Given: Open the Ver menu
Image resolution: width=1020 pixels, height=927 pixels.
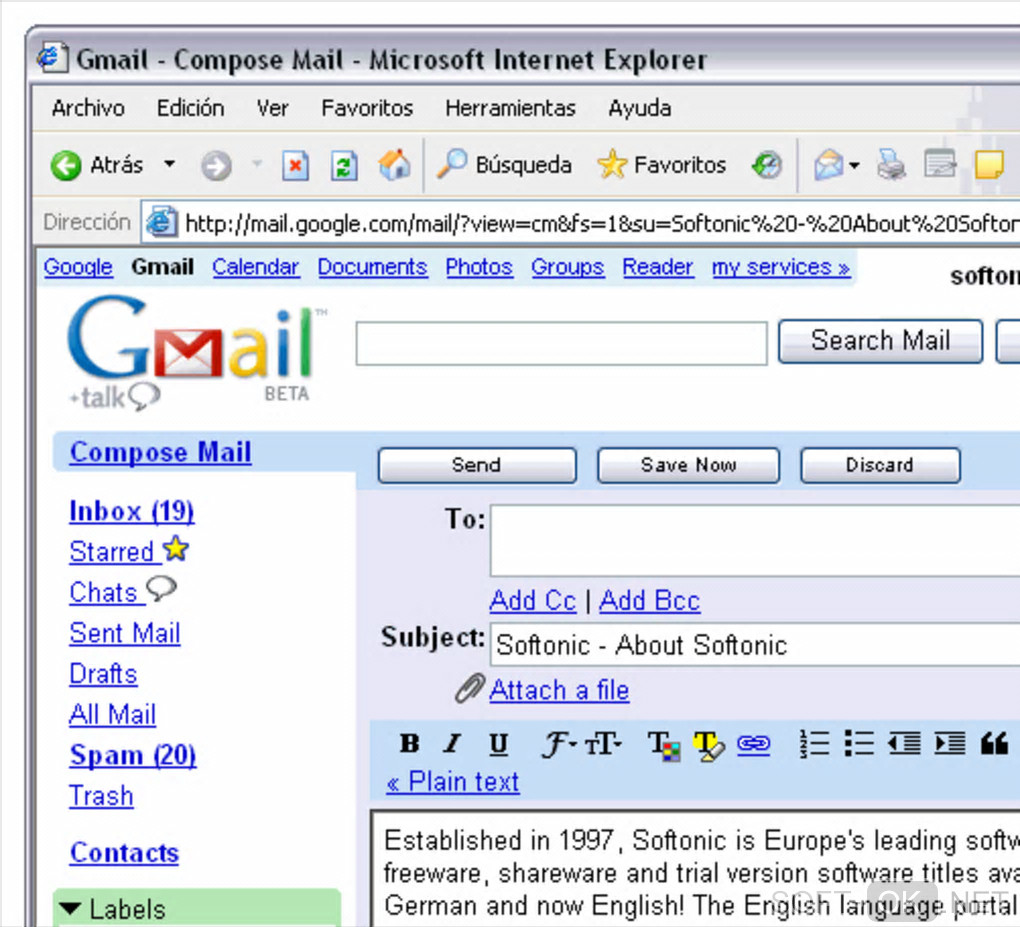Looking at the screenshot, I should pos(273,108).
